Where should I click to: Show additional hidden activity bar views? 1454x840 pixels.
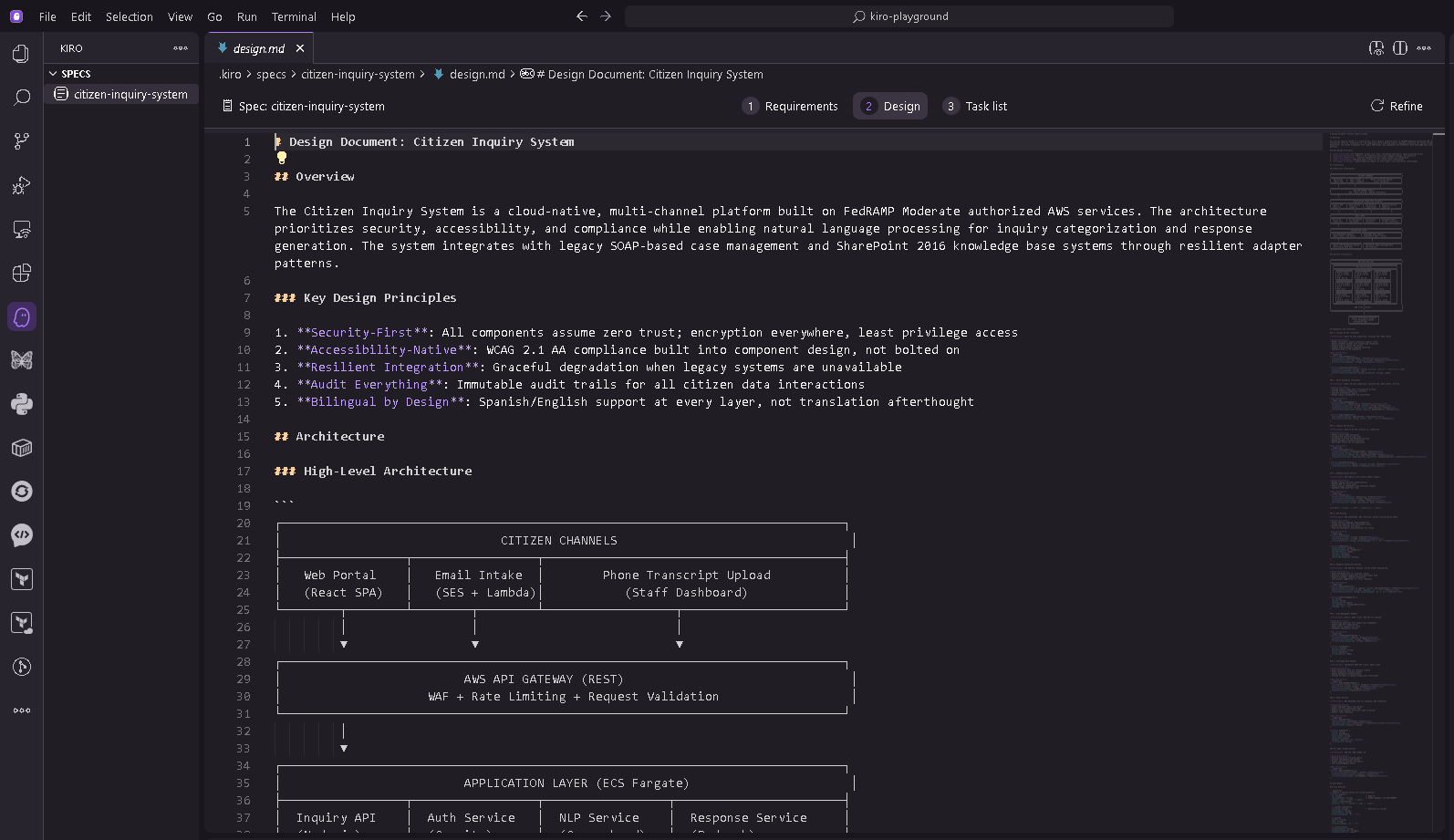pos(22,710)
